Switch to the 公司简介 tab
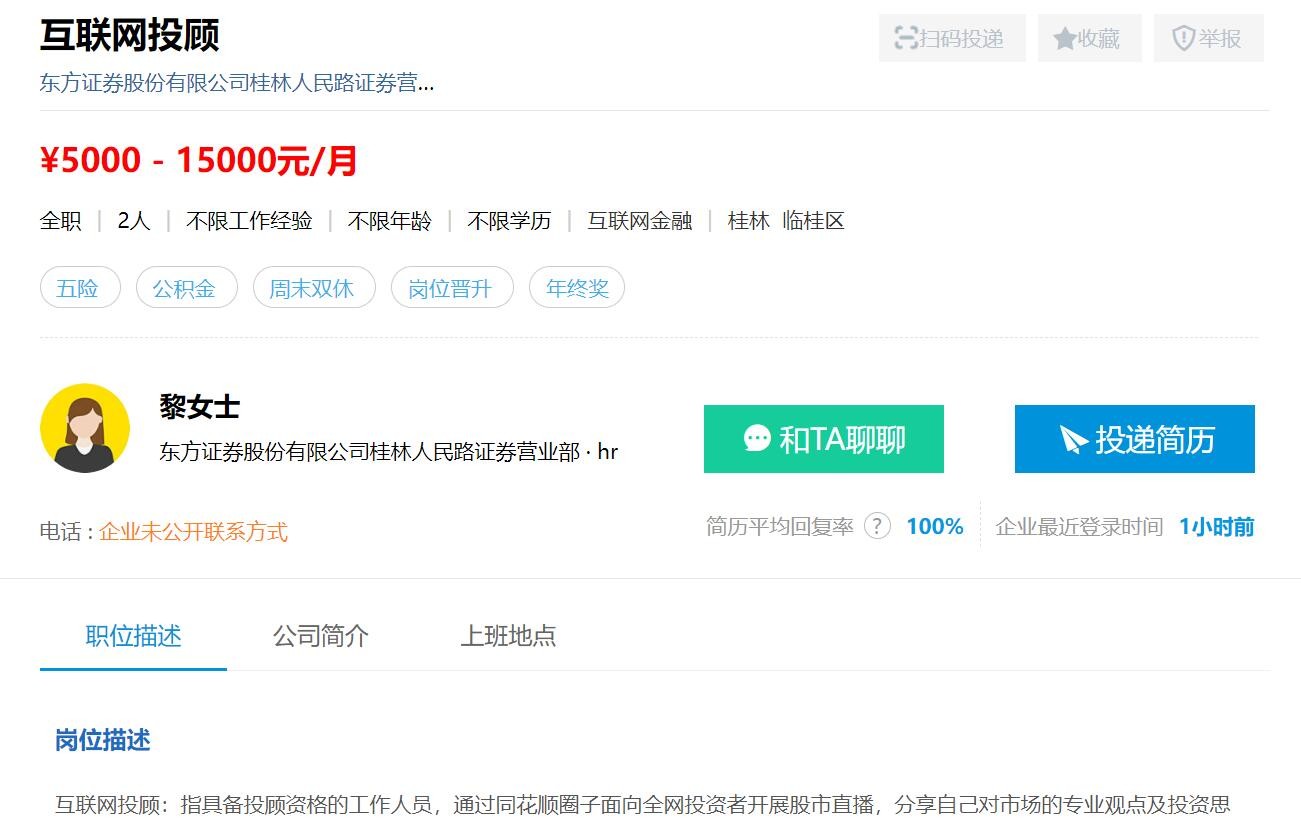Image resolution: width=1301 pixels, height=828 pixels. pyautogui.click(x=321, y=636)
